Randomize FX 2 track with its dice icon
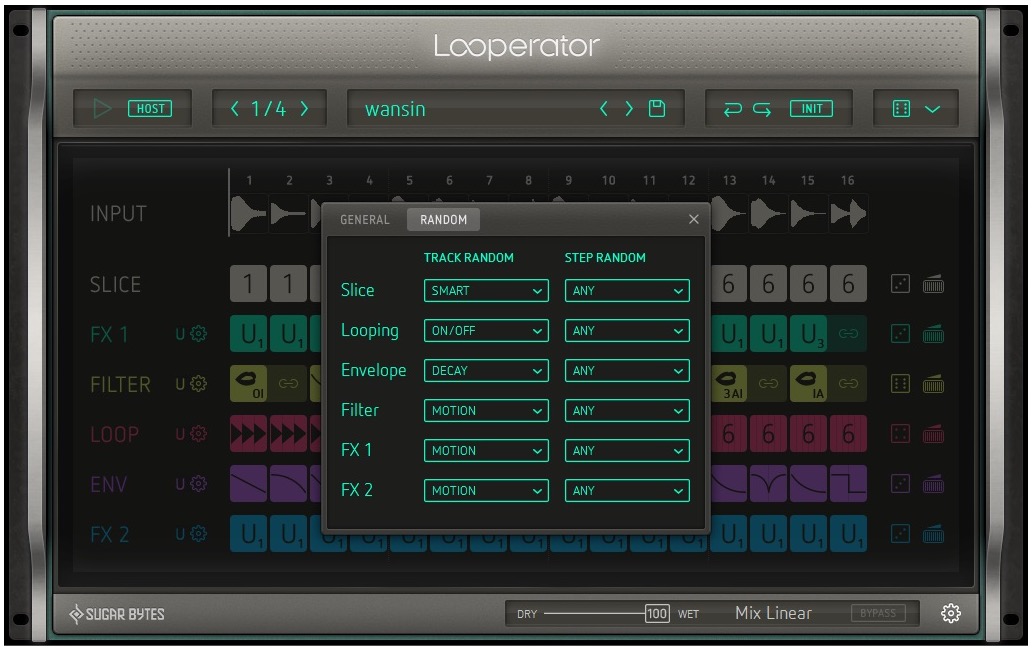The image size is (1033, 650). coord(900,533)
